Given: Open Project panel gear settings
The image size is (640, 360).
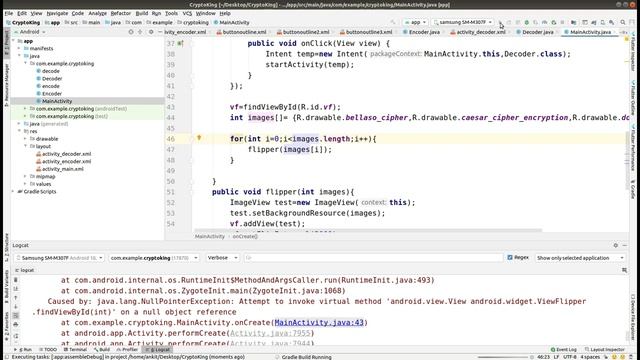Looking at the screenshot, I should [151, 32].
